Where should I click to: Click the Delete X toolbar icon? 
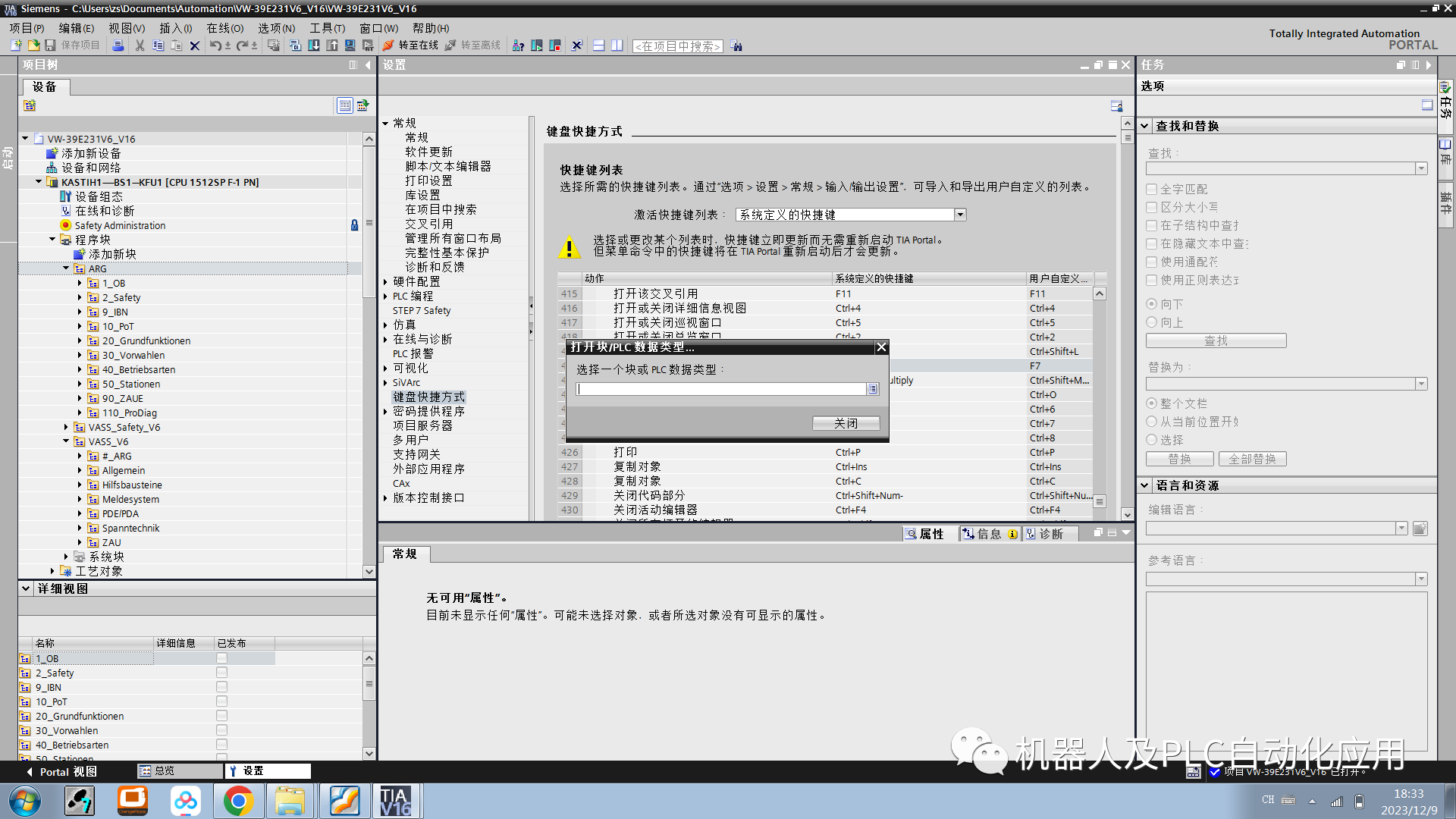[195, 45]
